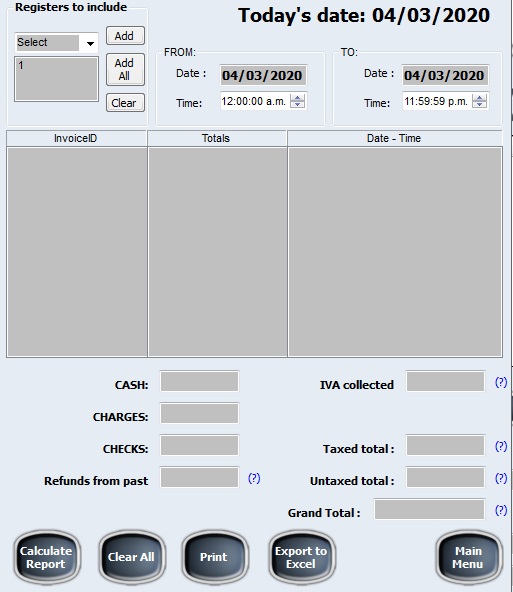Viewport: 513px width, 592px height.
Task: Open help for Untaxed total
Action: pyautogui.click(x=501, y=478)
